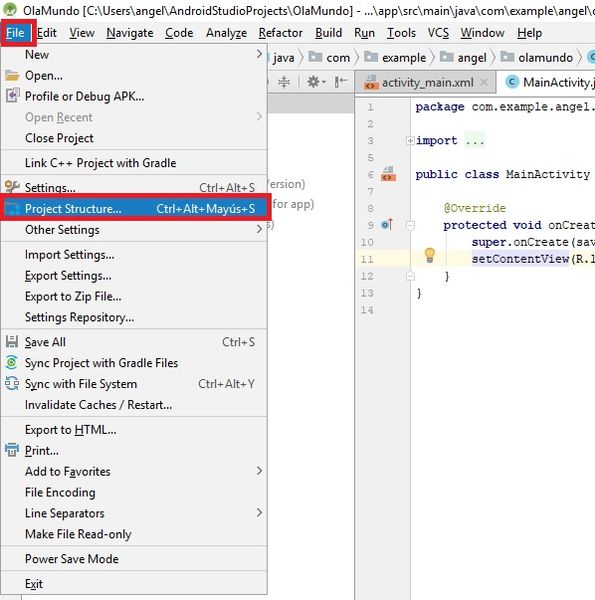Choose Open... from File menu
The image size is (595, 600).
pos(134,76)
